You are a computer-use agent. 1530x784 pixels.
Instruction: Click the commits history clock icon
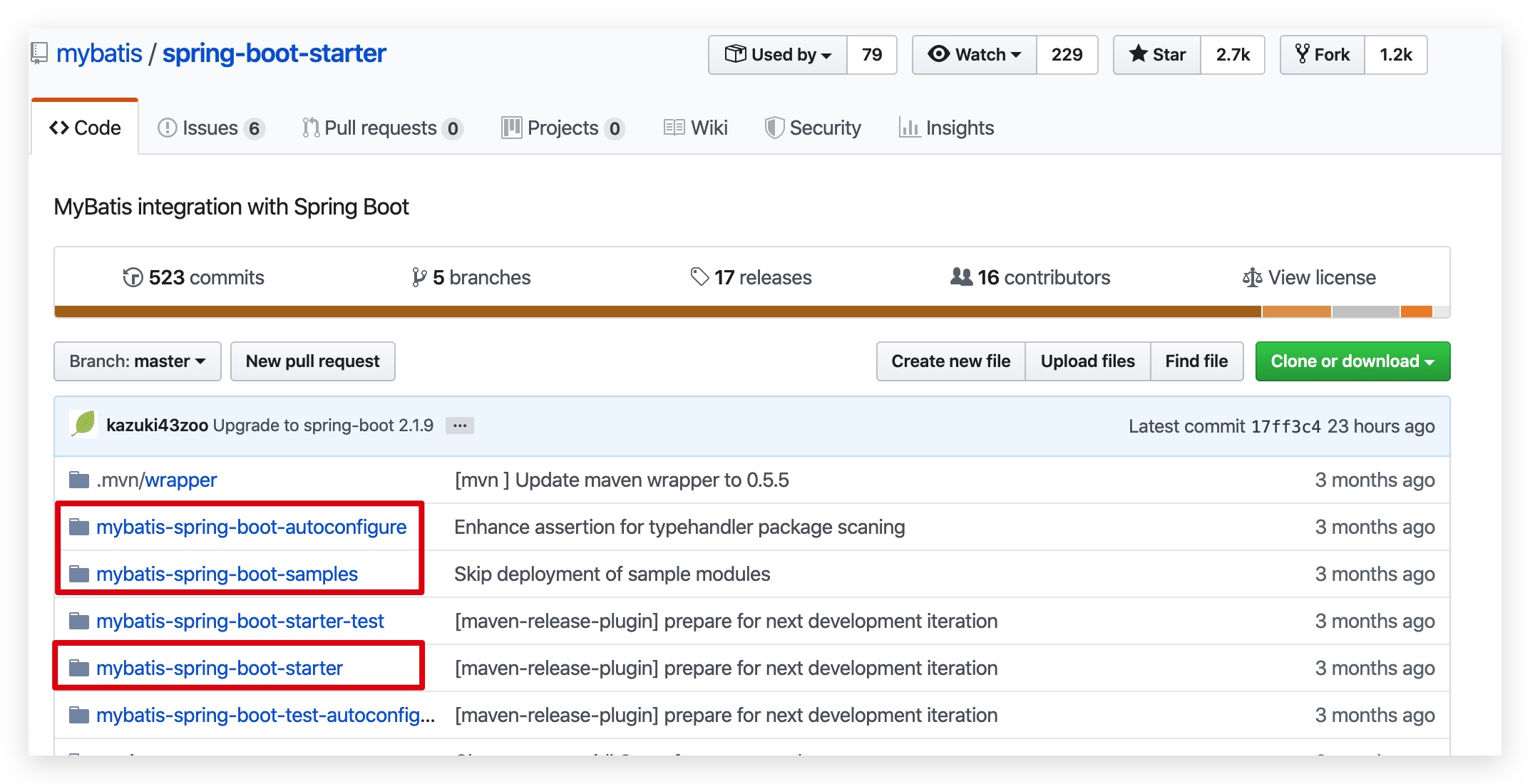click(133, 277)
